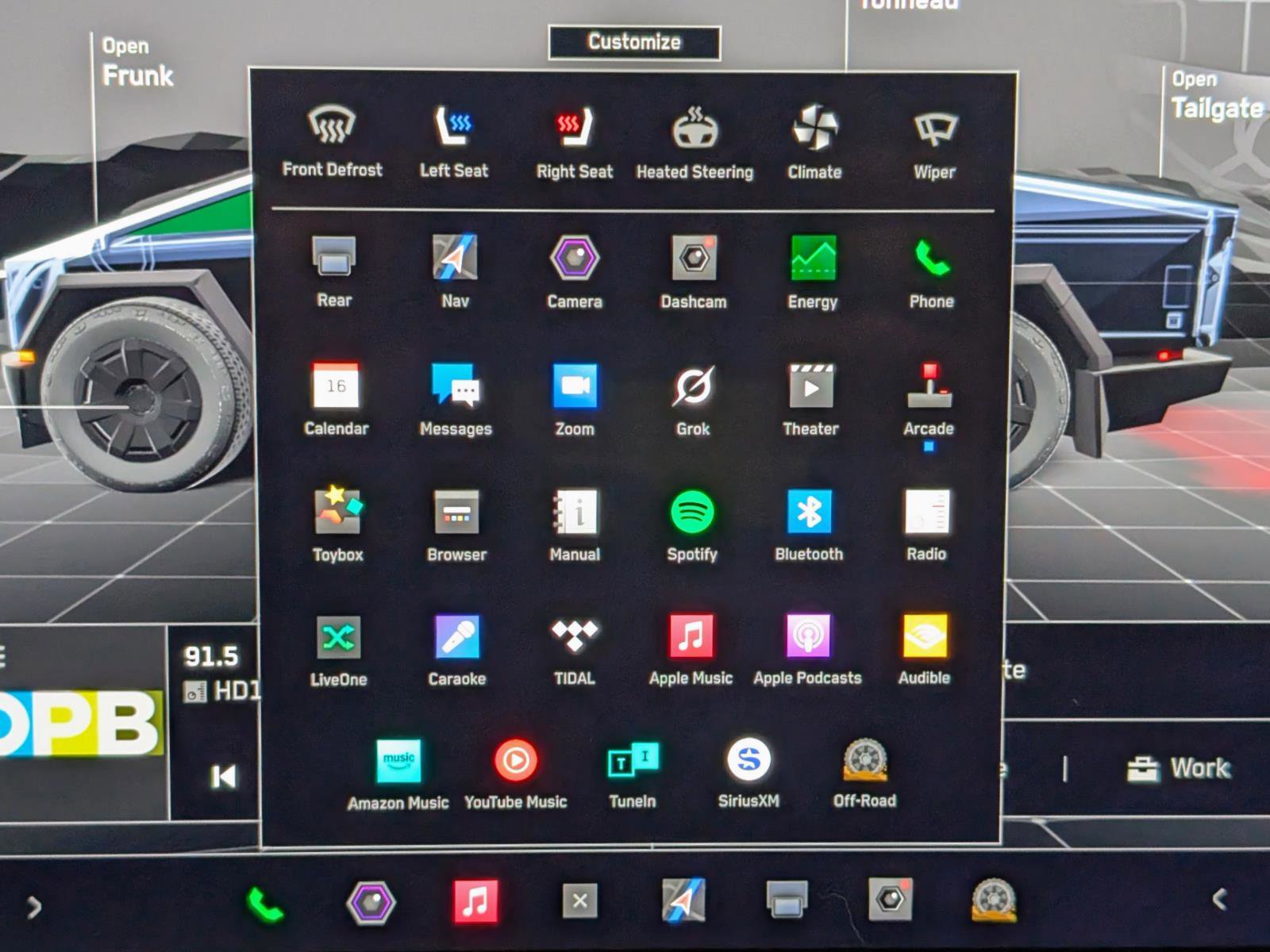Screen dimensions: 1270x952
Task: Launch the Zoom app
Action: (575, 399)
